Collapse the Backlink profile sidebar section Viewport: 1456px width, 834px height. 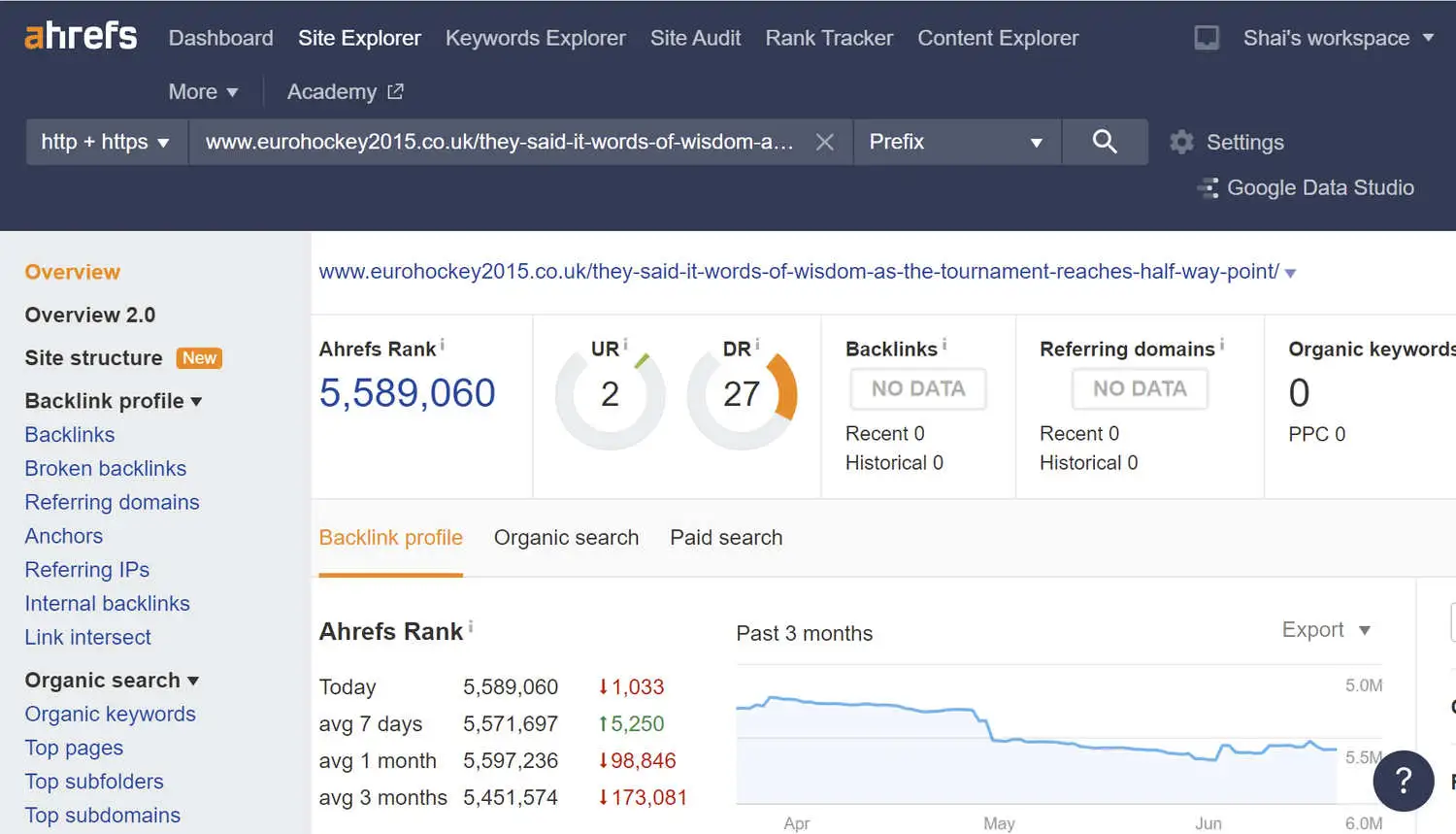114,400
